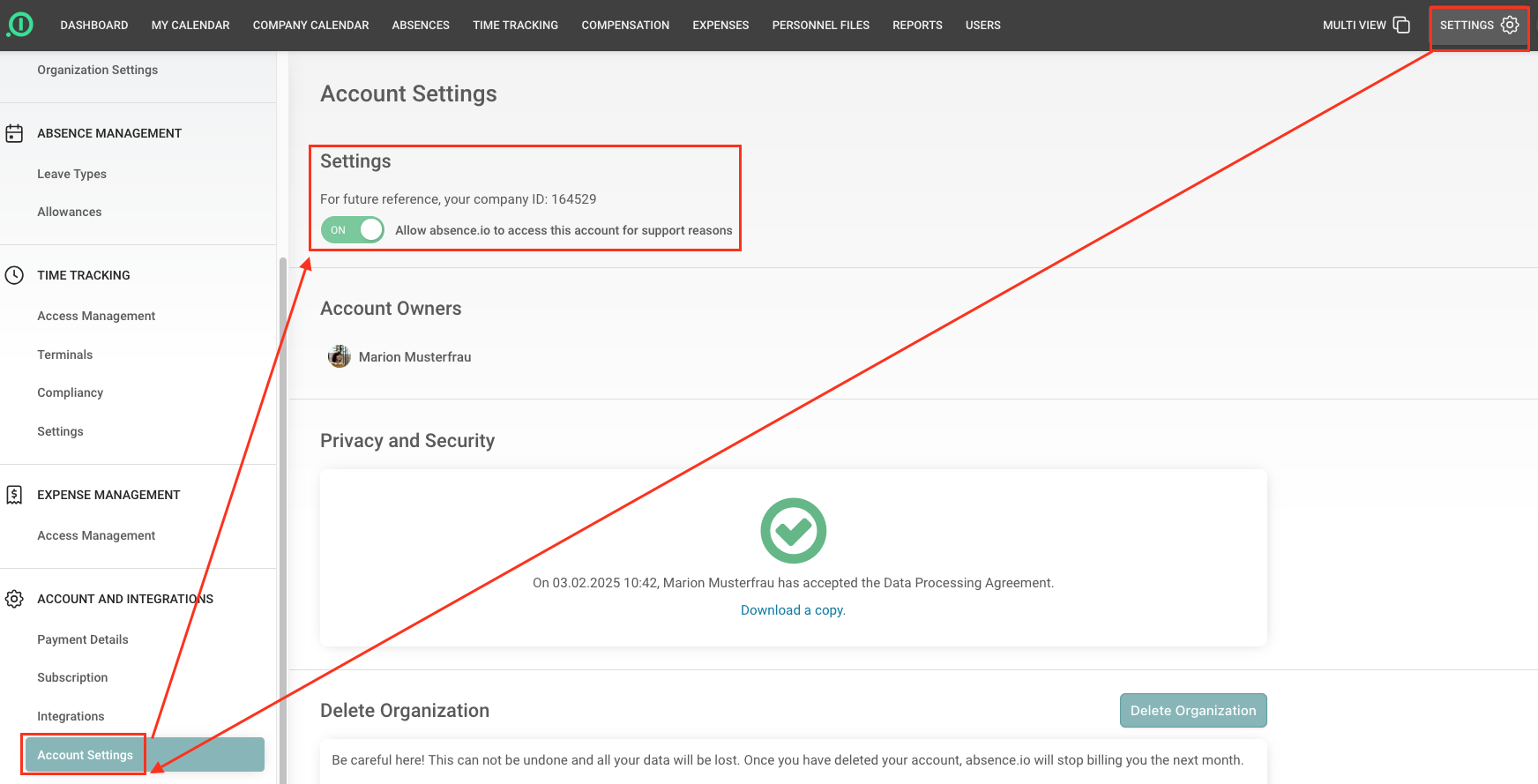
Task: Download a copy of the agreement
Action: pyautogui.click(x=792, y=610)
